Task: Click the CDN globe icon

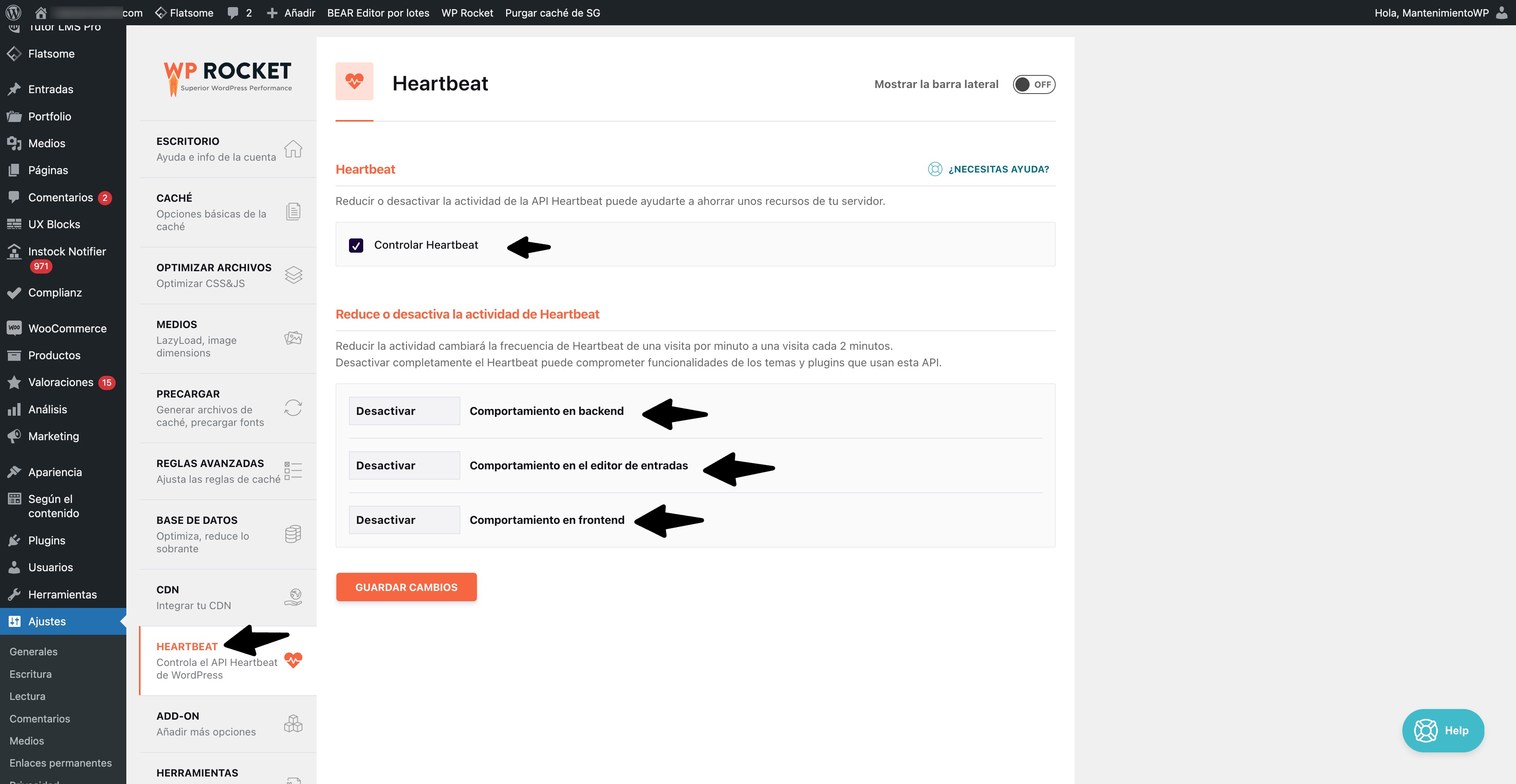Action: pyautogui.click(x=293, y=597)
